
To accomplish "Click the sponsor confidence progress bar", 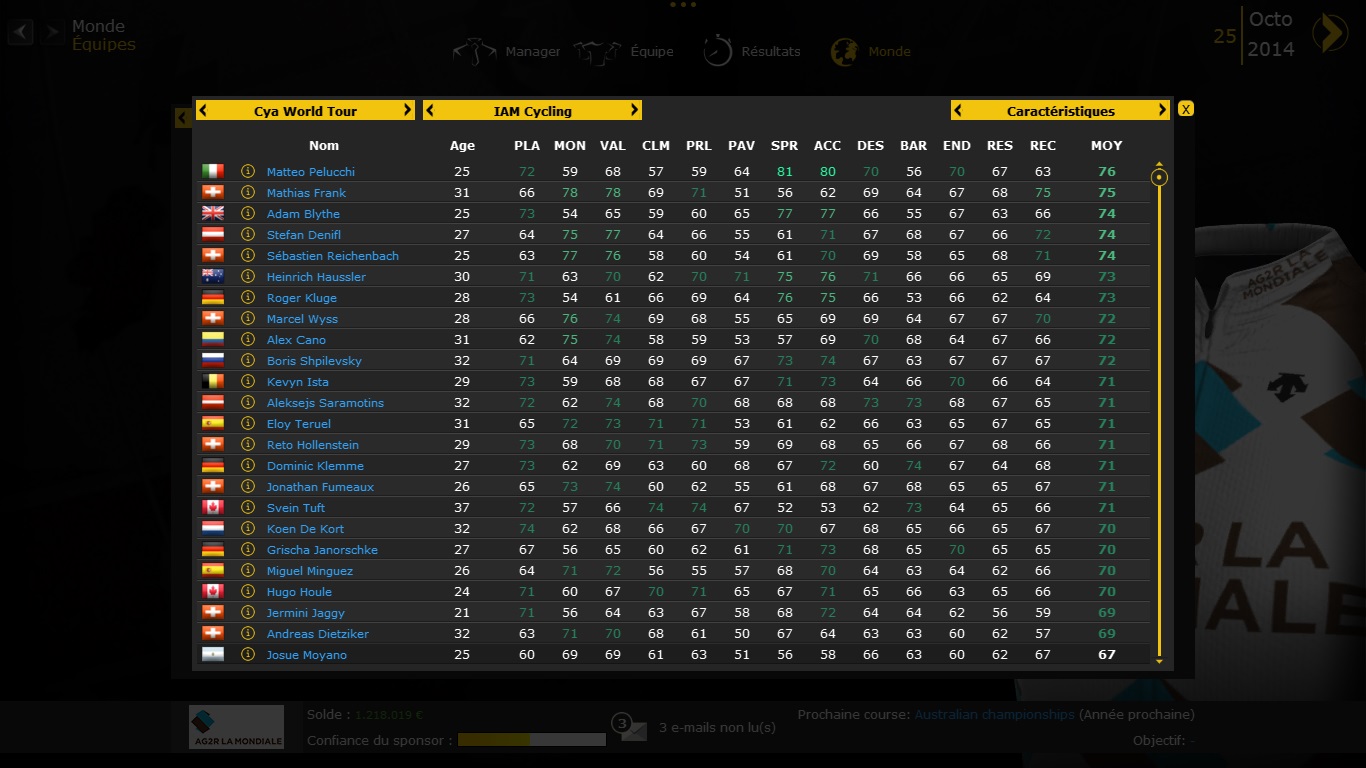I will [531, 740].
